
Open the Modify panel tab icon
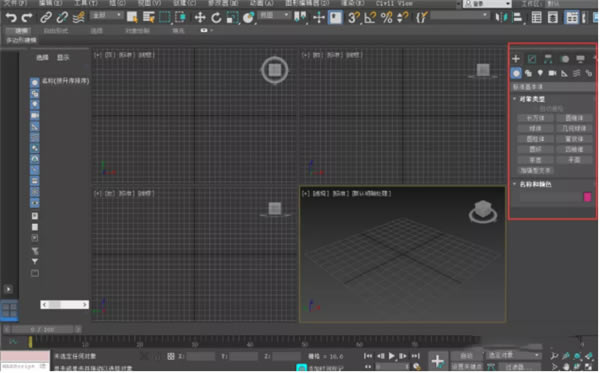click(x=532, y=59)
